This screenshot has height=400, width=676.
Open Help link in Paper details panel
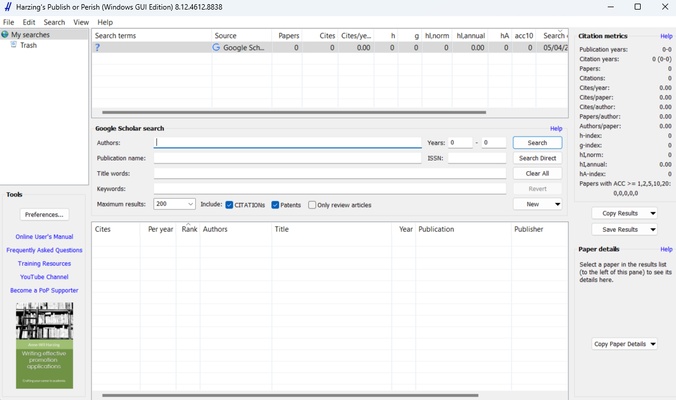coord(666,249)
